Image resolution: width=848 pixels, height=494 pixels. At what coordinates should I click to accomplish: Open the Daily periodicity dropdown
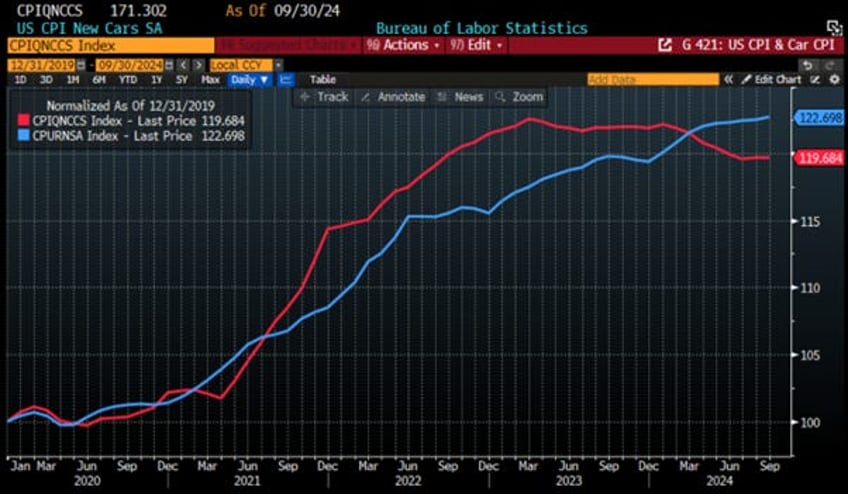click(249, 80)
